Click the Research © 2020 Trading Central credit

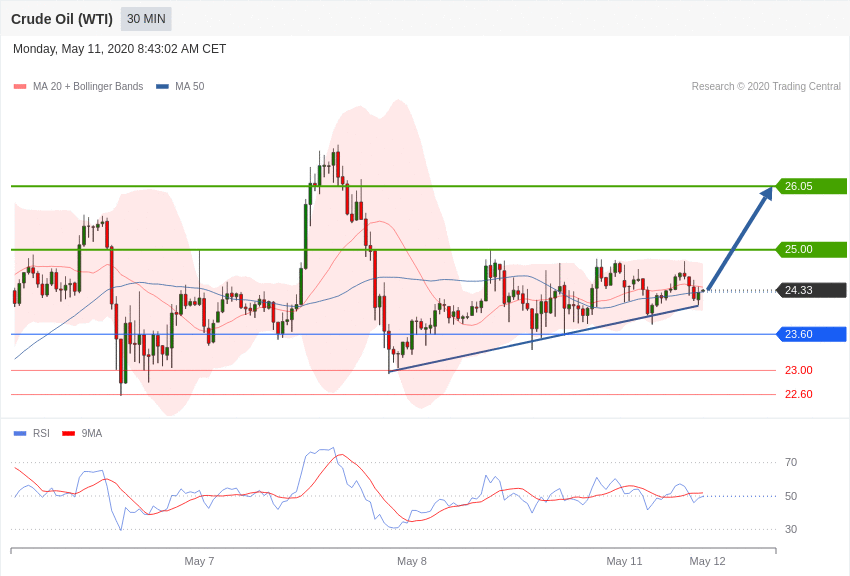[766, 86]
